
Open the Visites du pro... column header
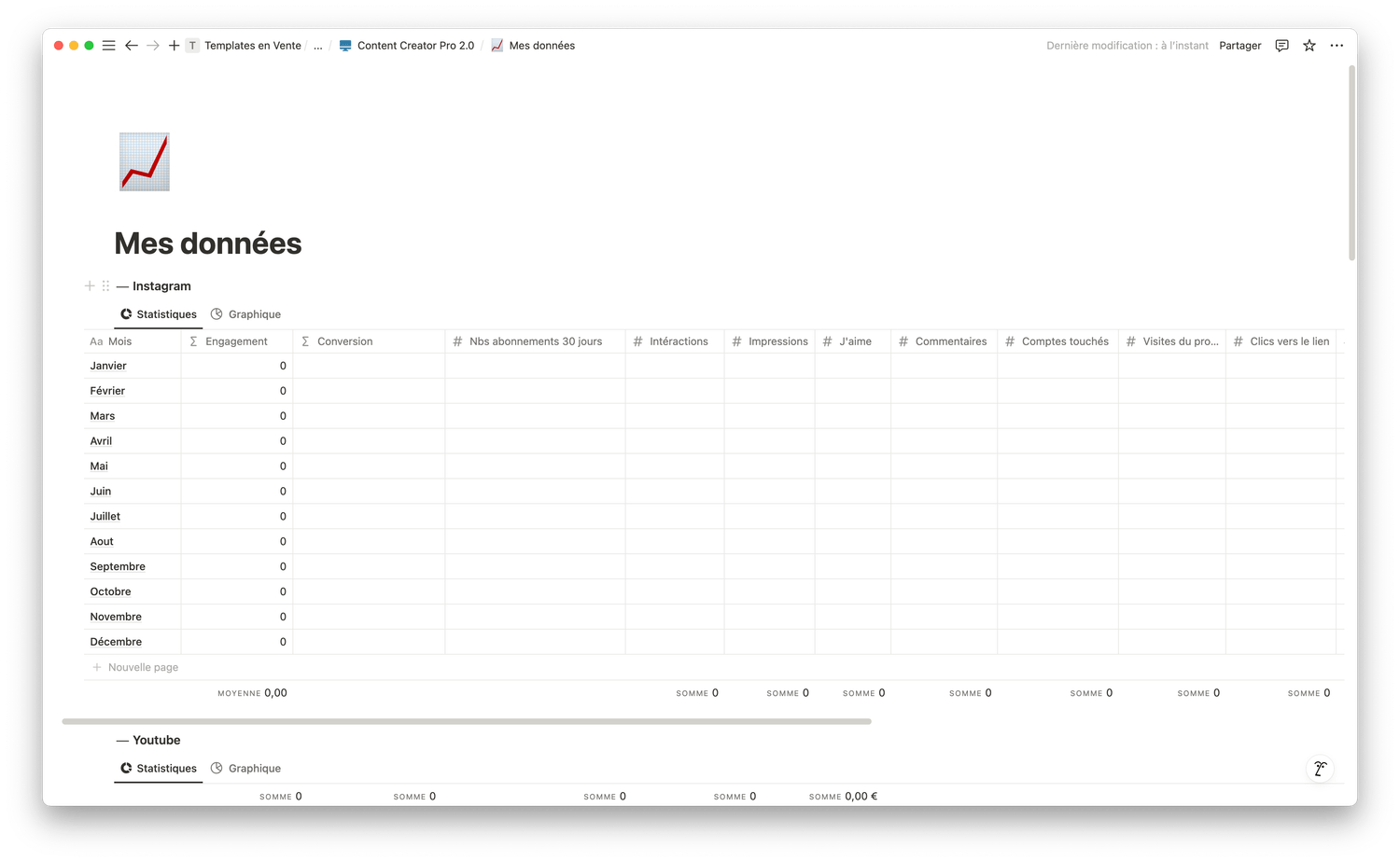coord(1172,341)
